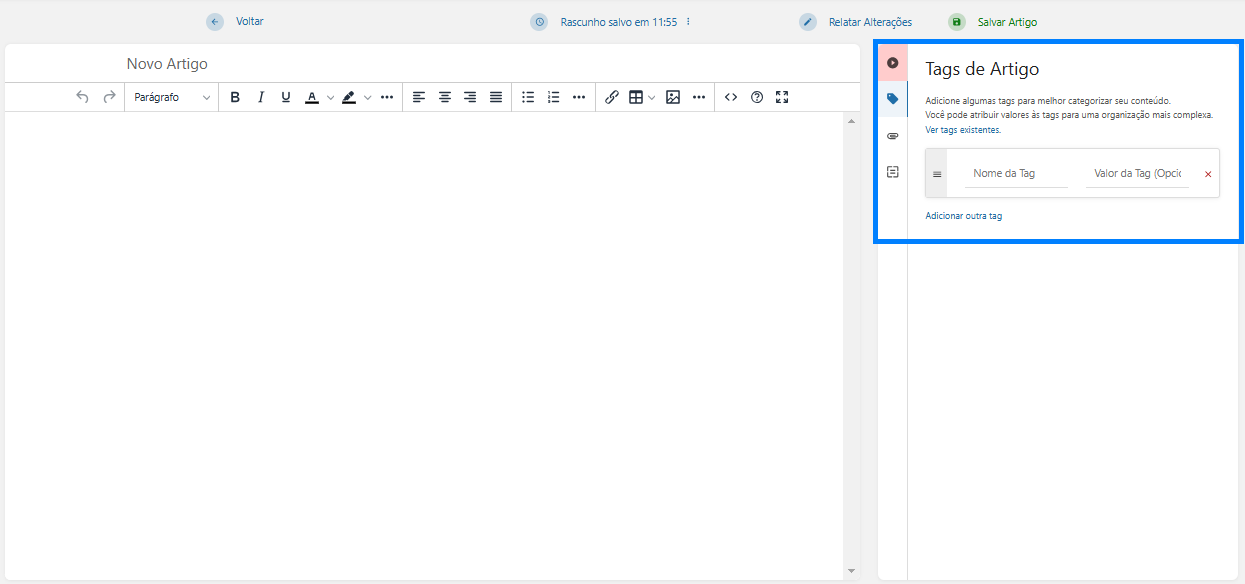Expand the highlight color dropdown arrow
Screen dimensions: 1245x584
pyautogui.click(x=368, y=98)
